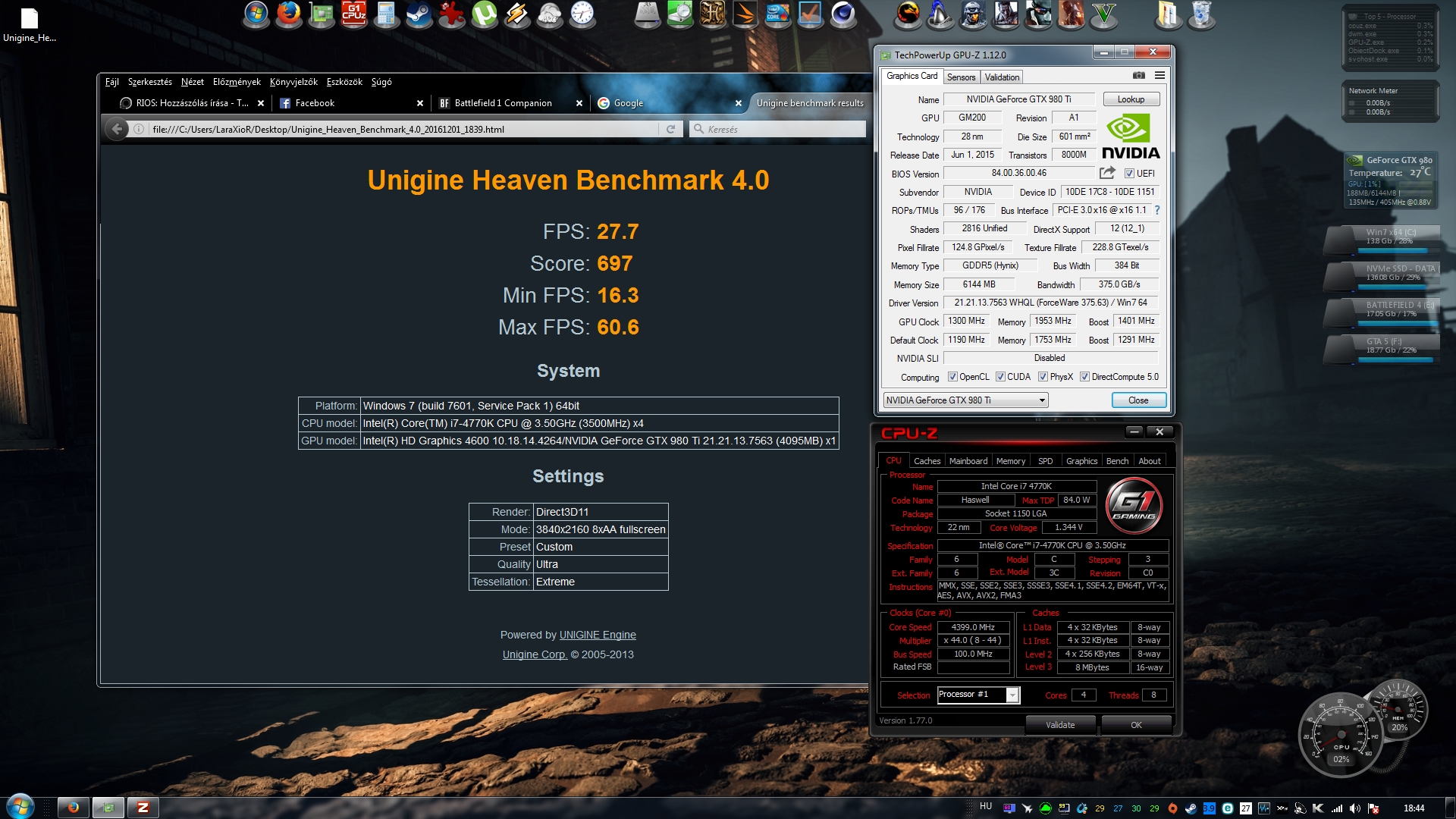The image size is (1456, 819).
Task: Click the Lookup button in GPU-Z
Action: (x=1131, y=99)
